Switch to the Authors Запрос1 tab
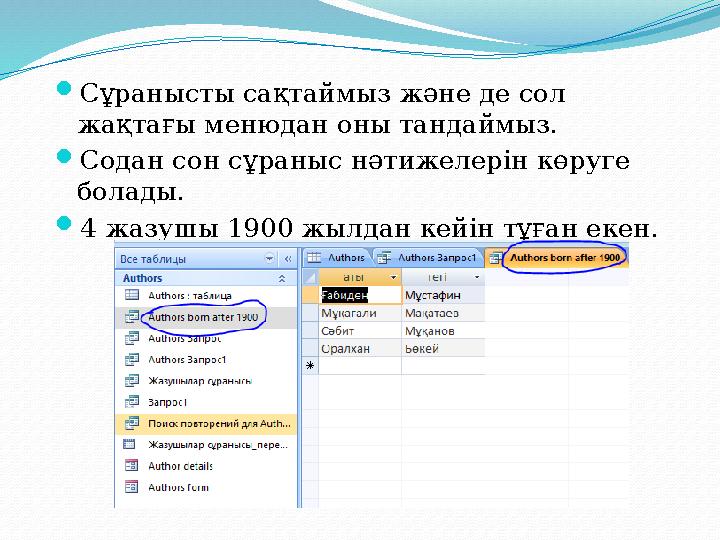 point(429,258)
